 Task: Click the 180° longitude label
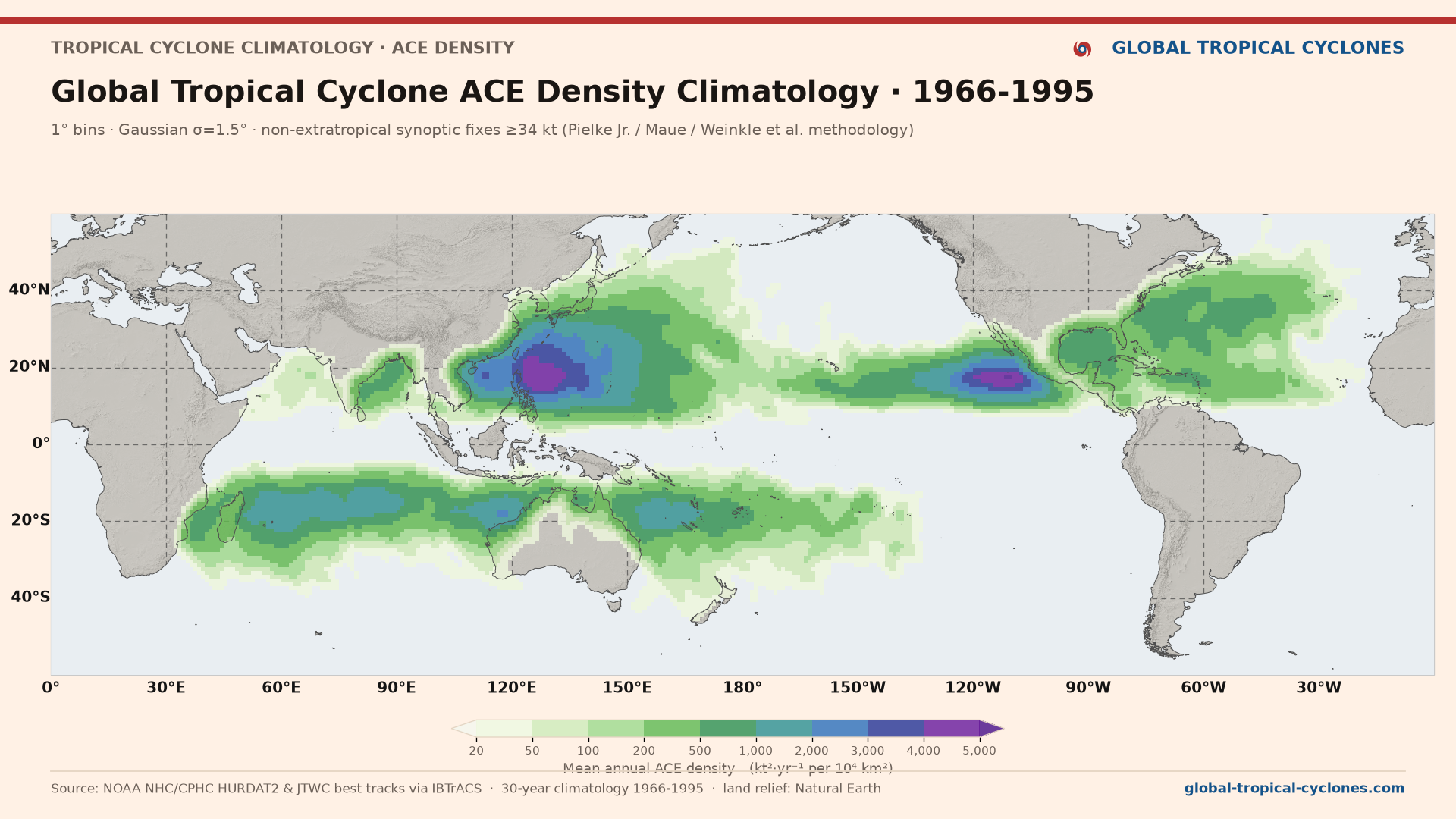[742, 688]
